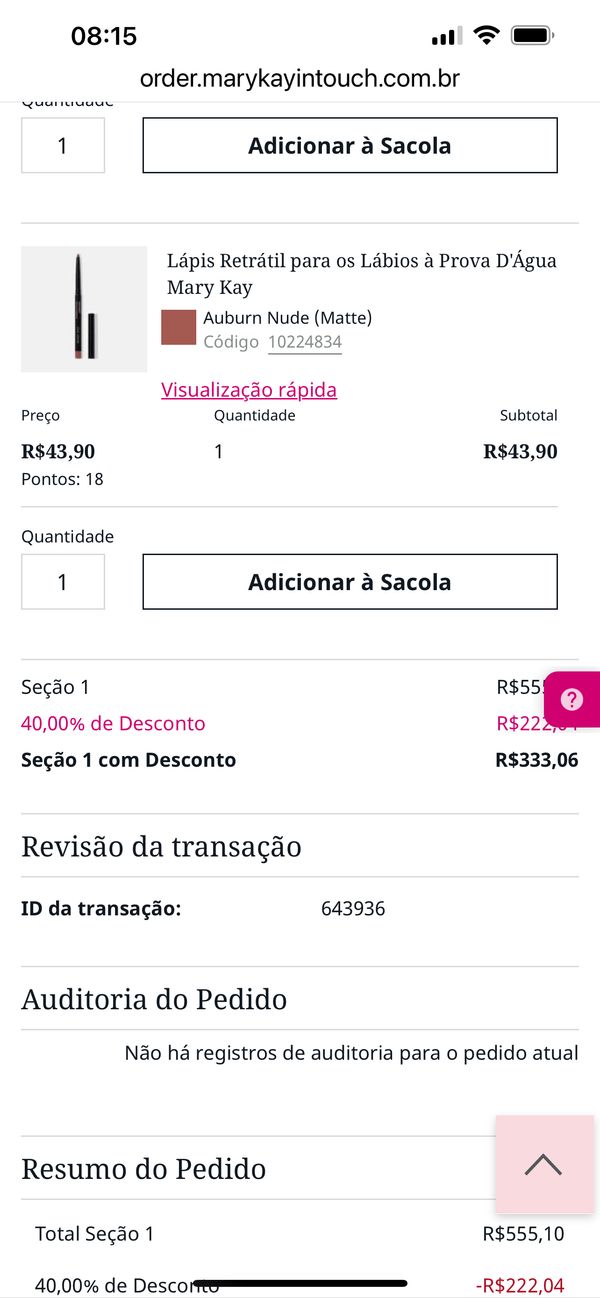Select transaction ID number 643936
This screenshot has width=600, height=1298.
353,909
